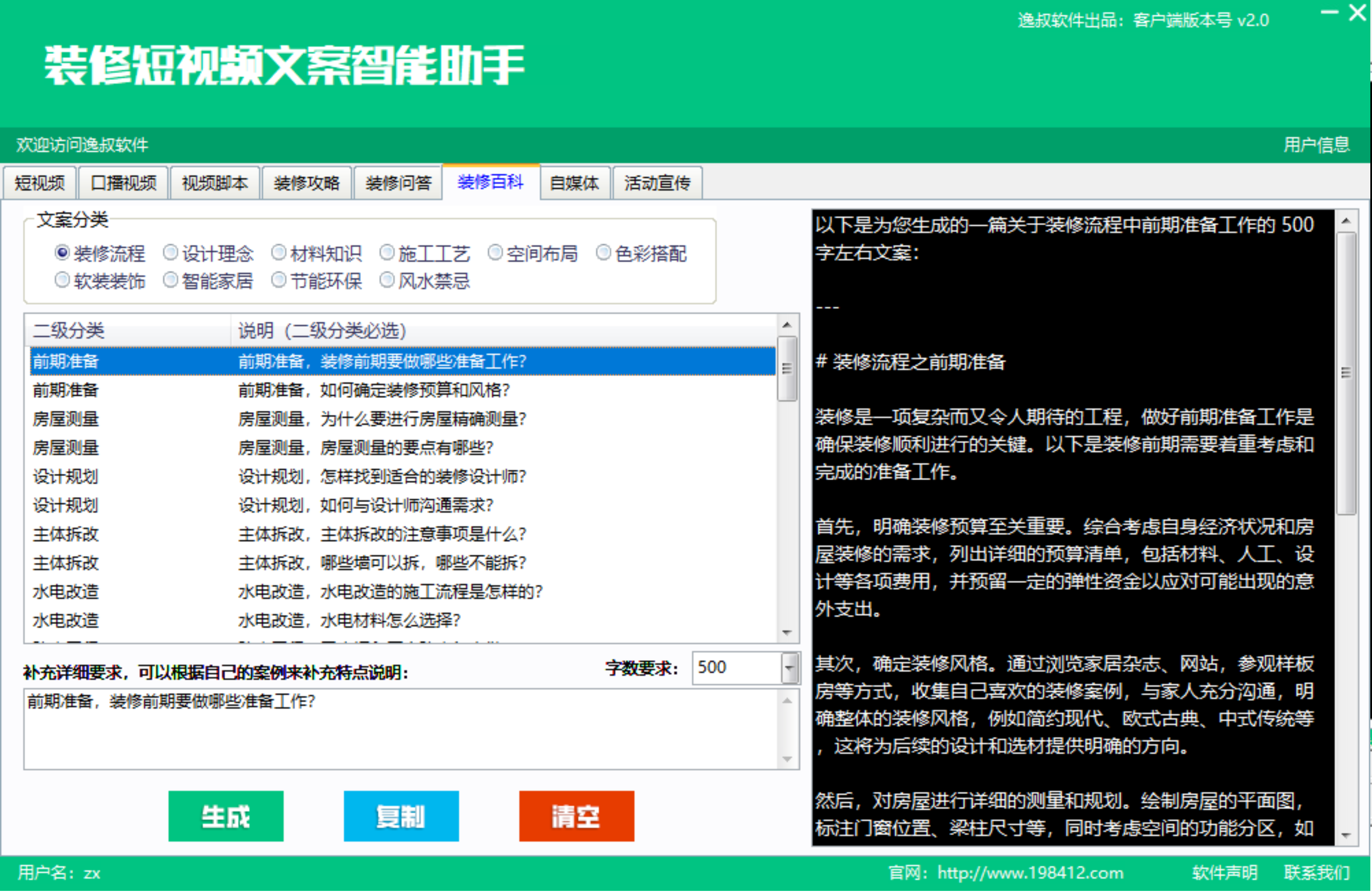
Task: Select row 哪些墙可以拆，哪些不能拆？
Action: (x=402, y=564)
